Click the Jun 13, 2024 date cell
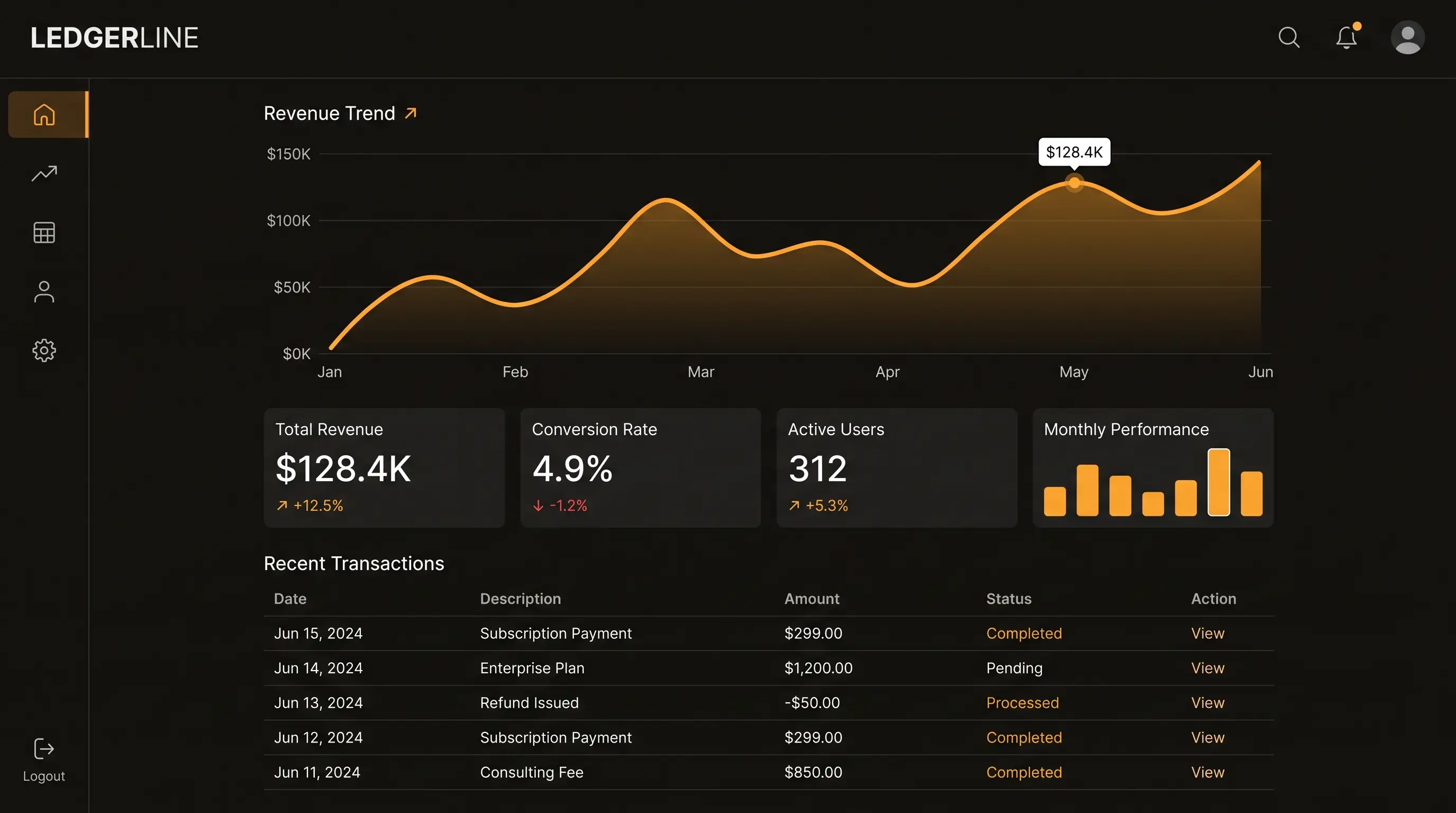Viewport: 1456px width, 813px height. (318, 703)
